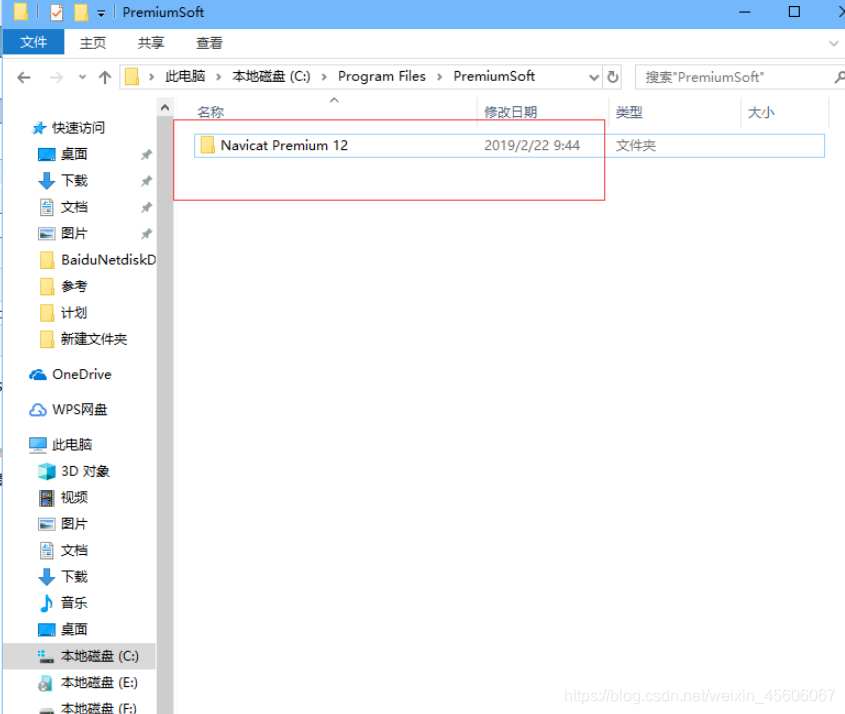The image size is (845, 714).
Task: Select 此电脑 in navigation pane
Action: coord(72,445)
